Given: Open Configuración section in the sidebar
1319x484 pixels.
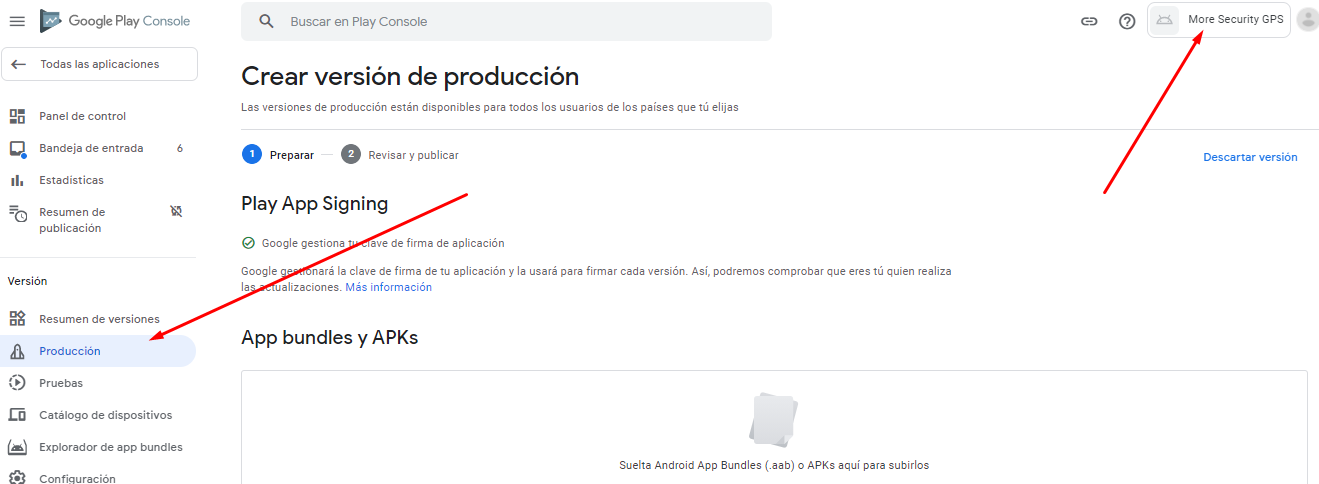Looking at the screenshot, I should (x=77, y=478).
